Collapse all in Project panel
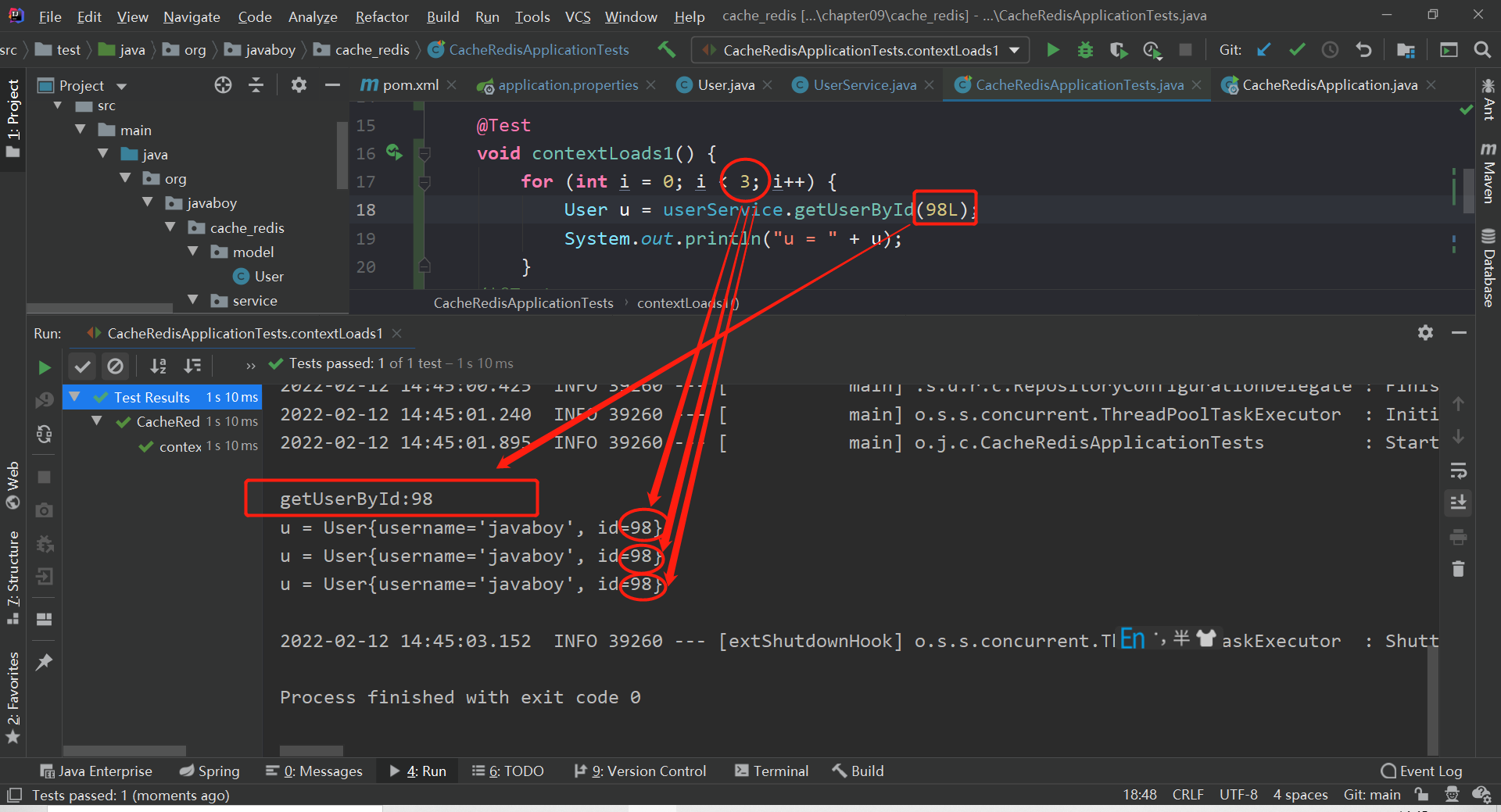Image resolution: width=1501 pixels, height=812 pixels. pos(256,84)
